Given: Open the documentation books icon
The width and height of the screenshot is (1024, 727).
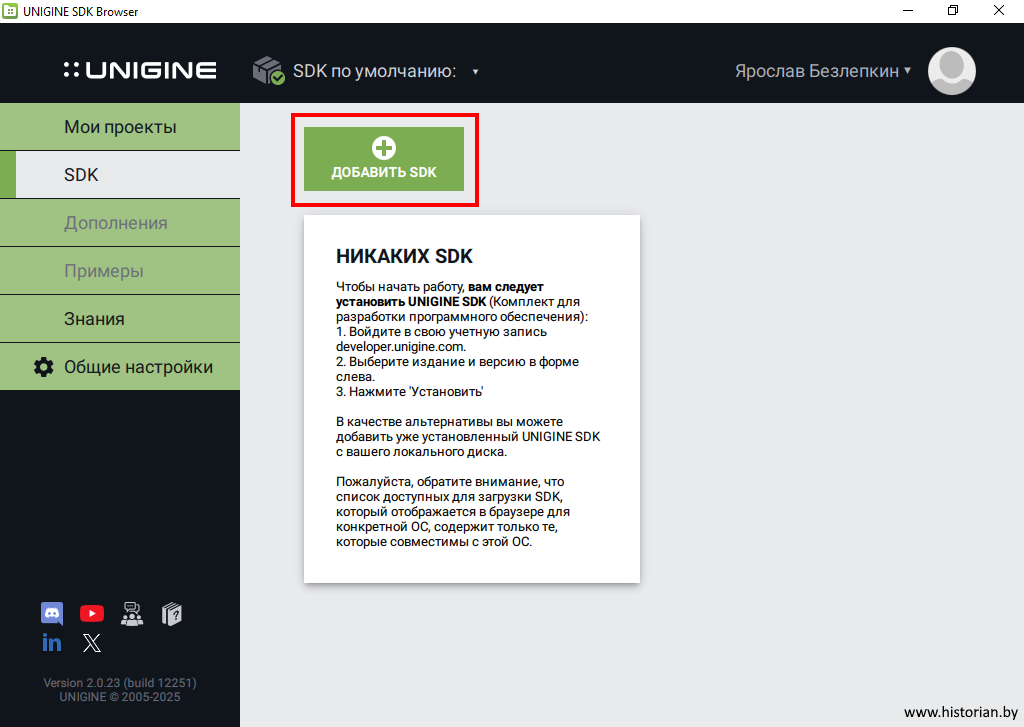Looking at the screenshot, I should coord(172,613).
